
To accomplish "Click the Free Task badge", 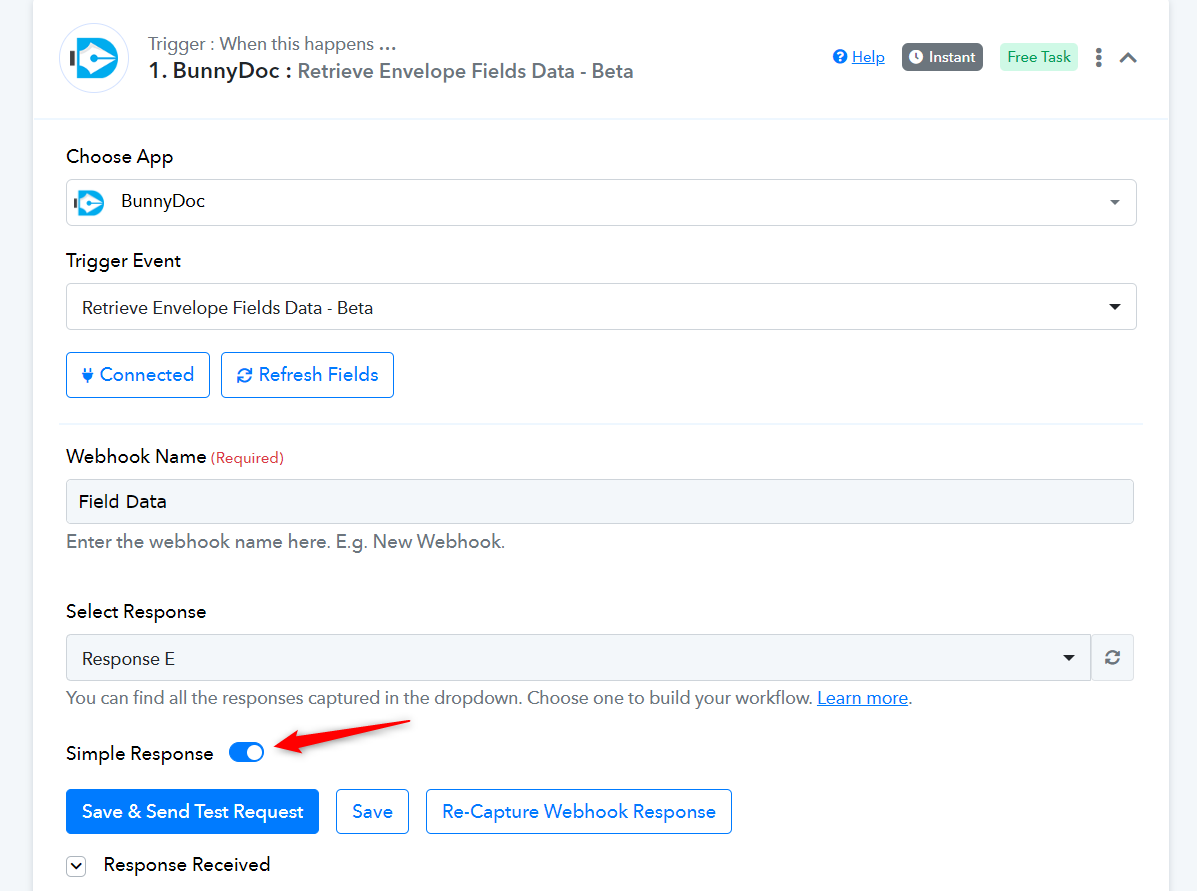I will pyautogui.click(x=1038, y=57).
